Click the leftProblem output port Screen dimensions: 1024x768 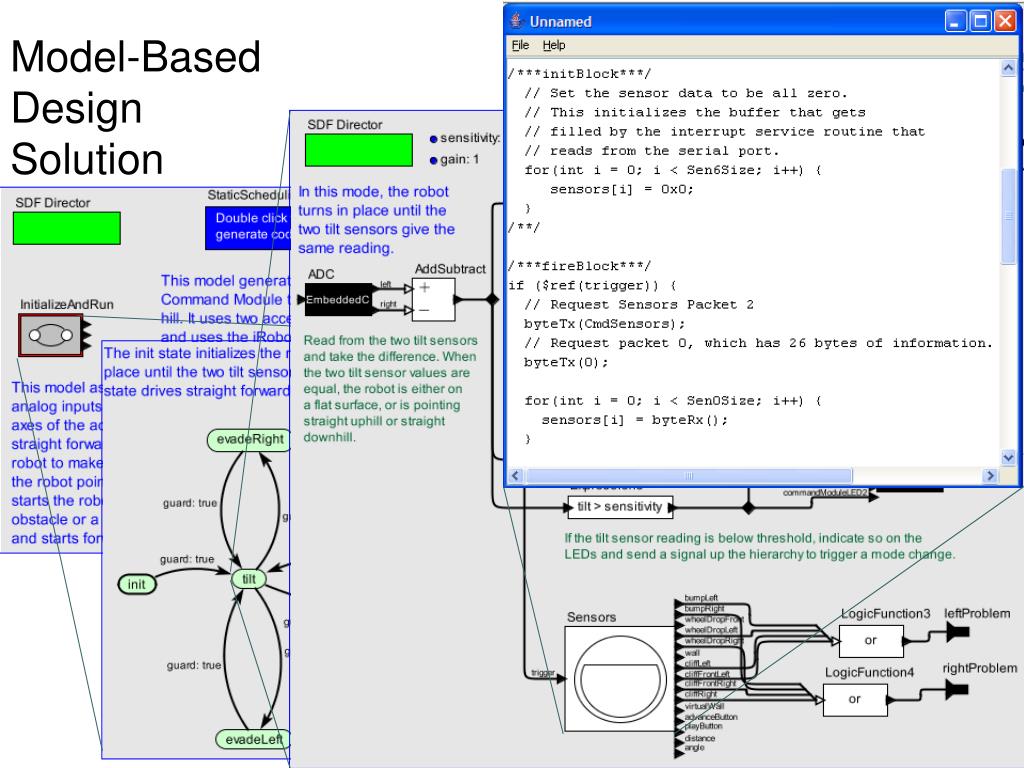958,631
